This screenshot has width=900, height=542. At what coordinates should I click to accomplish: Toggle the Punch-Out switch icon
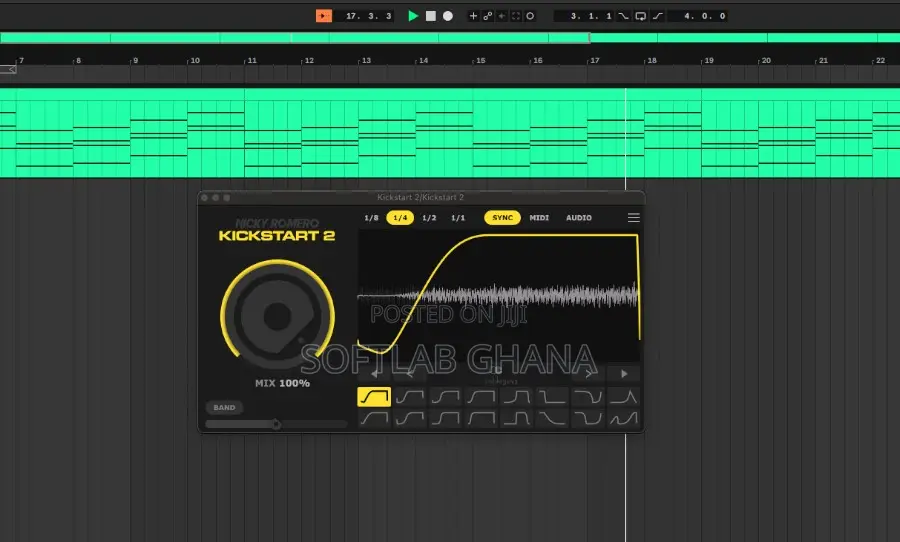(658, 16)
